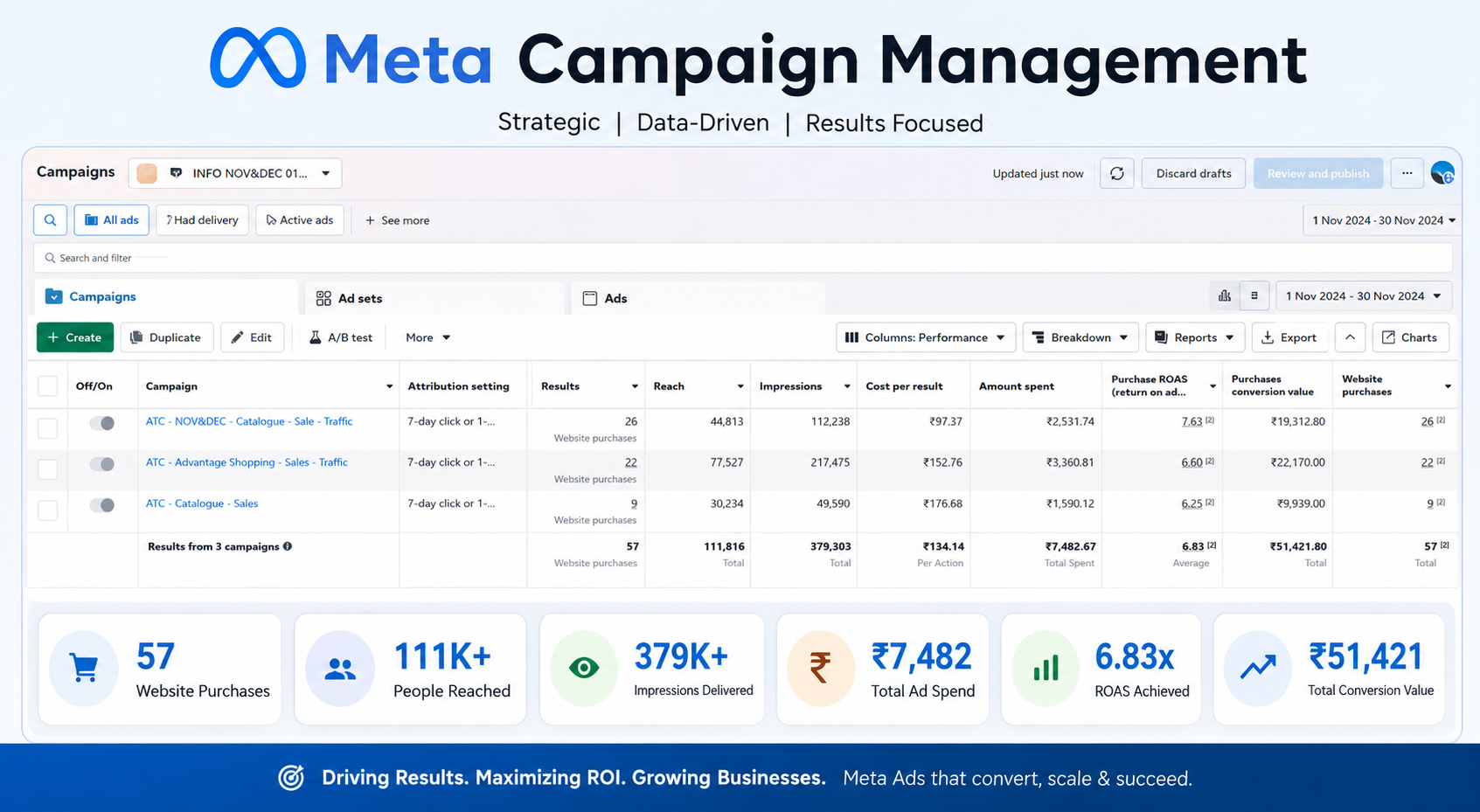Open the three-dot more options button
The height and width of the screenshot is (812, 1480).
coord(1407,173)
